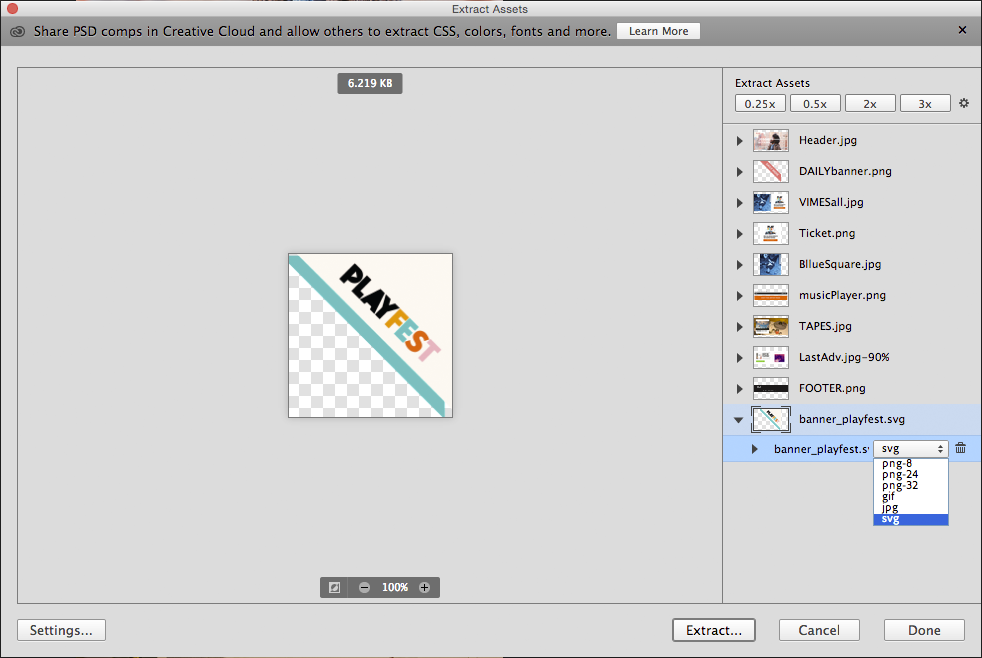Add a 3x scale asset
This screenshot has height=658, width=982.
pos(925,104)
